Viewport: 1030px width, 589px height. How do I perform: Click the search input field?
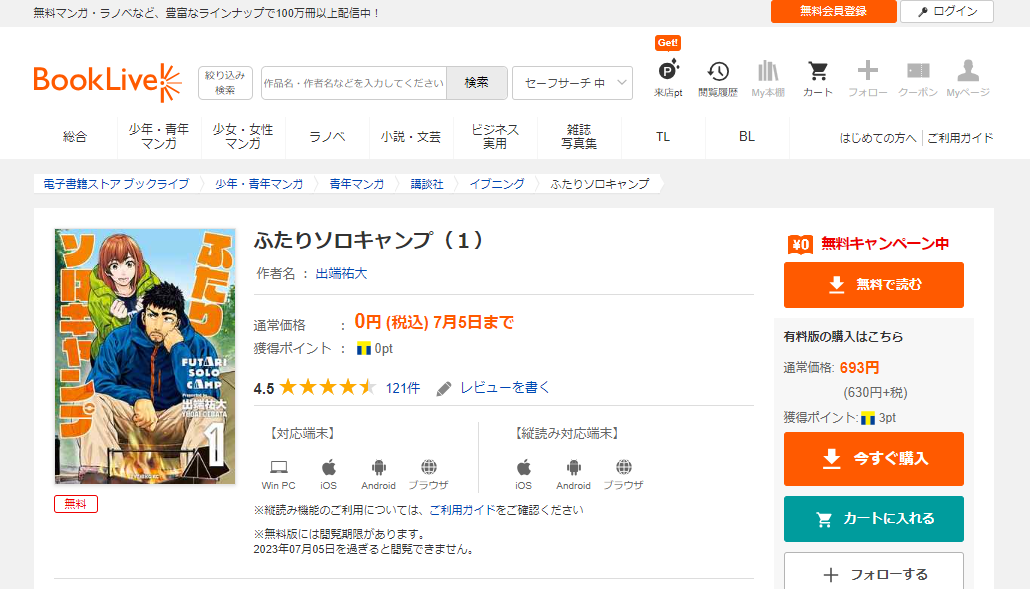354,83
